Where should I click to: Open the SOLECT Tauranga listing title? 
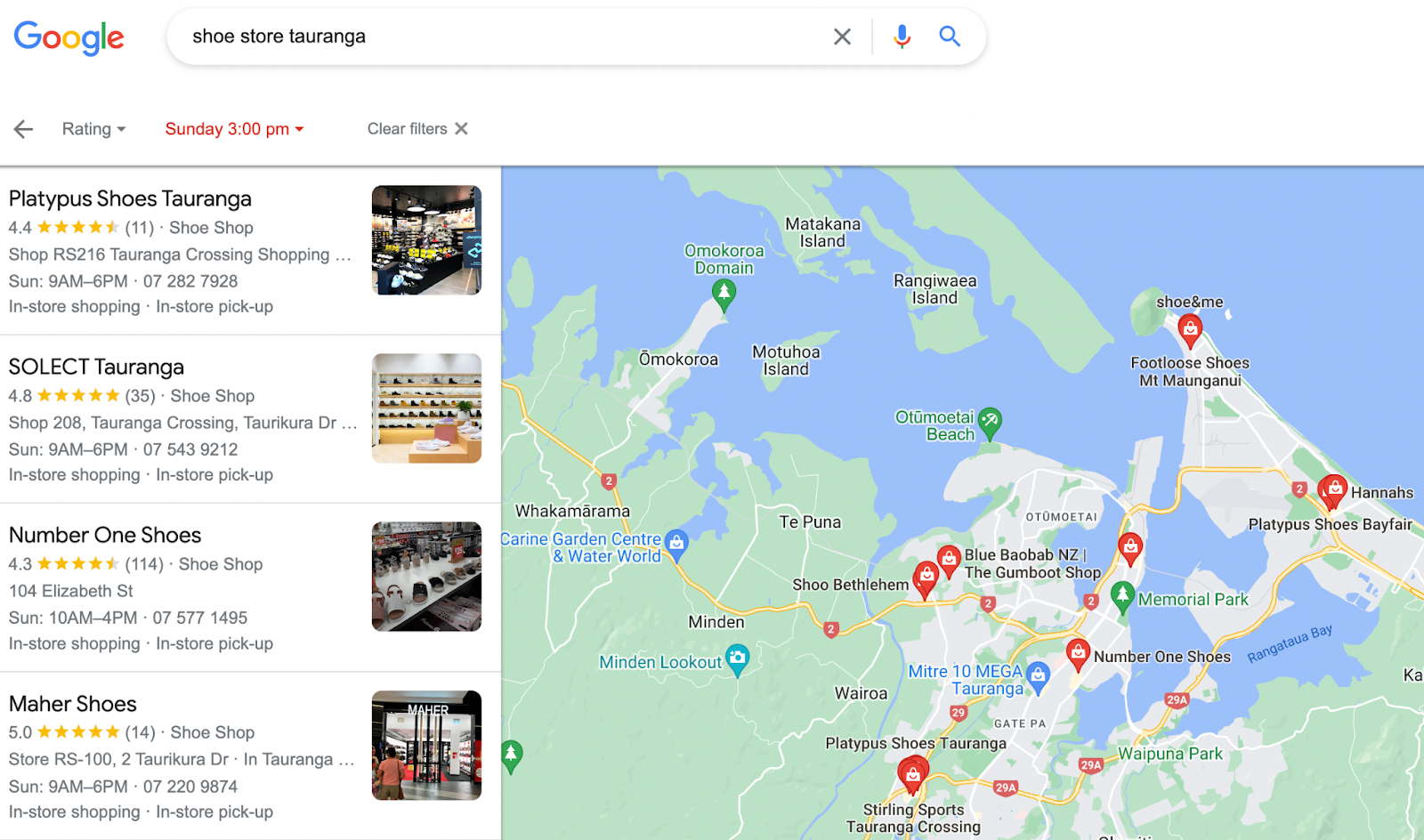tap(96, 367)
